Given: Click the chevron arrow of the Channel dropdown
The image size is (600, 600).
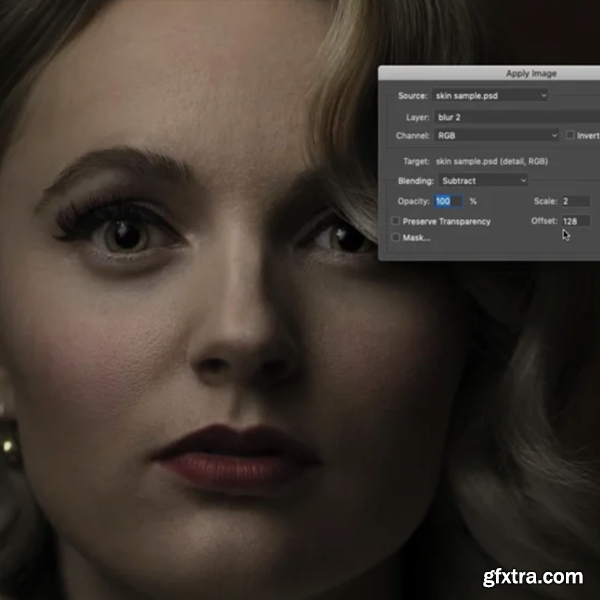Looking at the screenshot, I should pyautogui.click(x=554, y=135).
